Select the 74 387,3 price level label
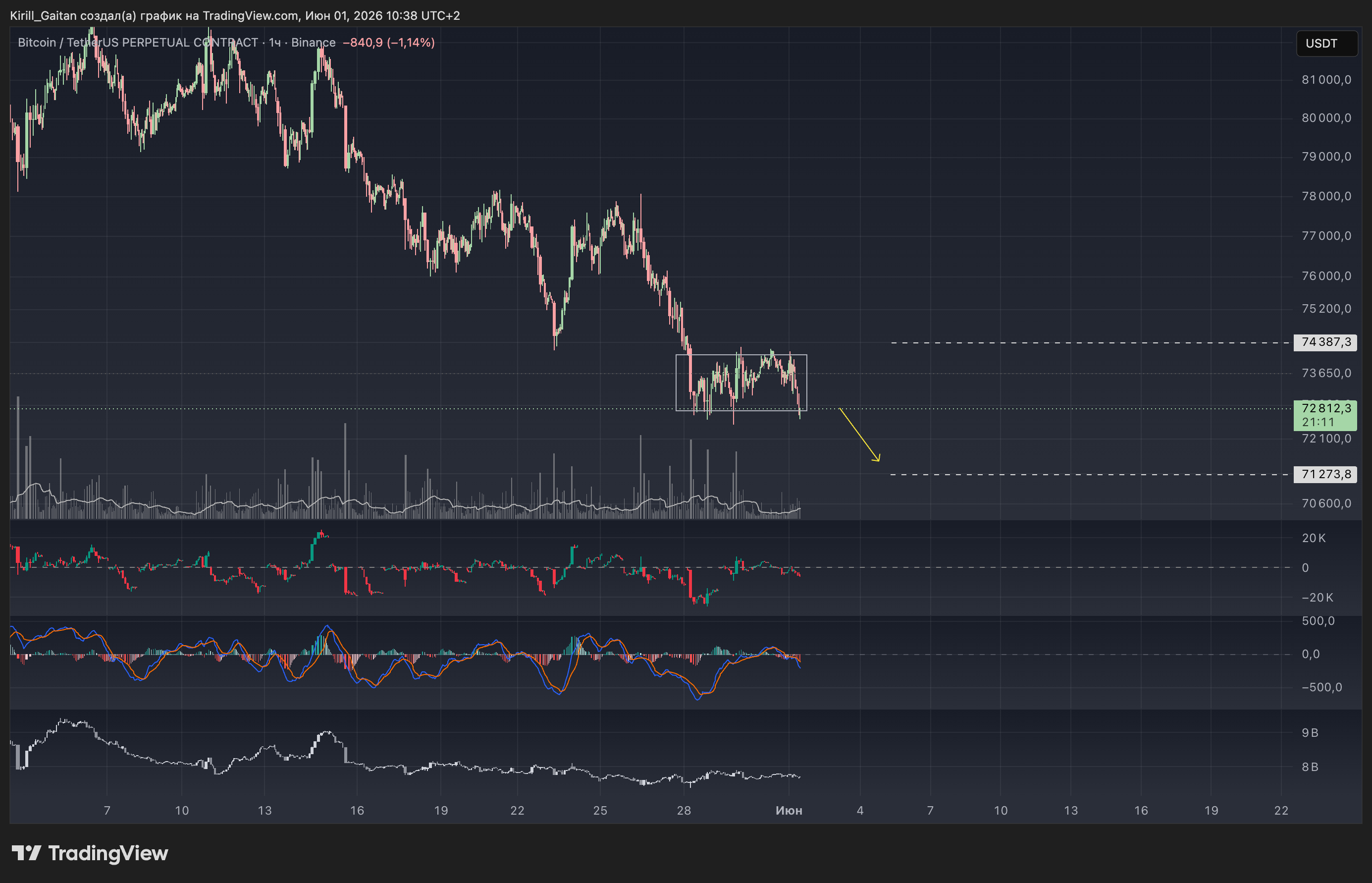The height and width of the screenshot is (883, 1372). coord(1325,342)
